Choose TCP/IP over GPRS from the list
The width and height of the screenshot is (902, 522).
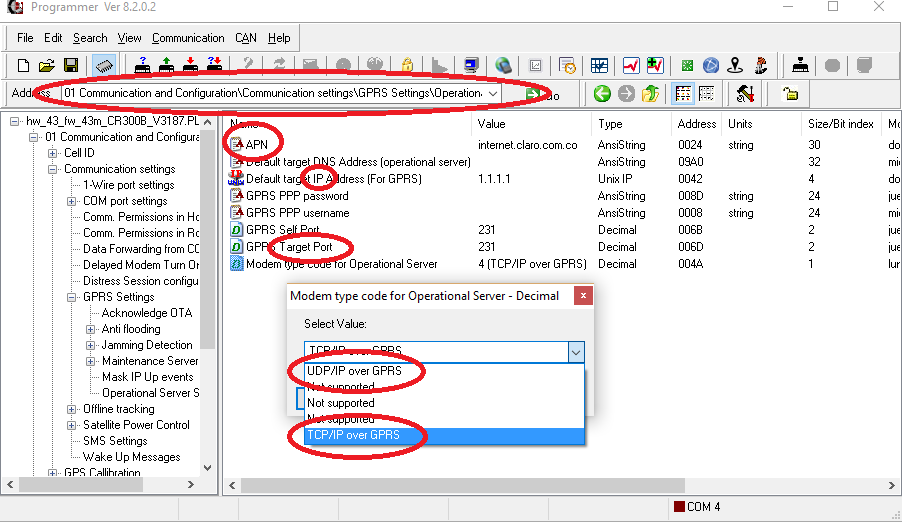tap(444, 435)
